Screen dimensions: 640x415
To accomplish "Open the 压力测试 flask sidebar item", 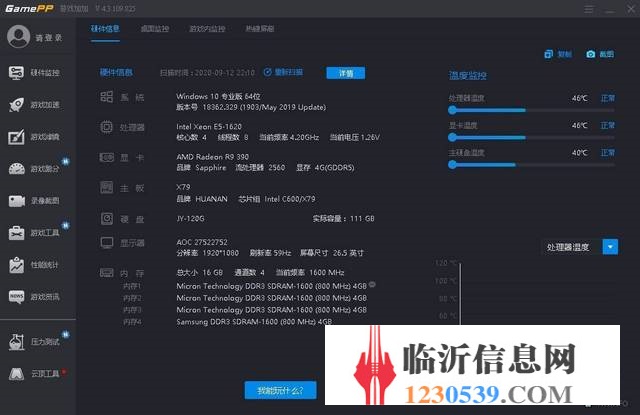I will click(34, 342).
